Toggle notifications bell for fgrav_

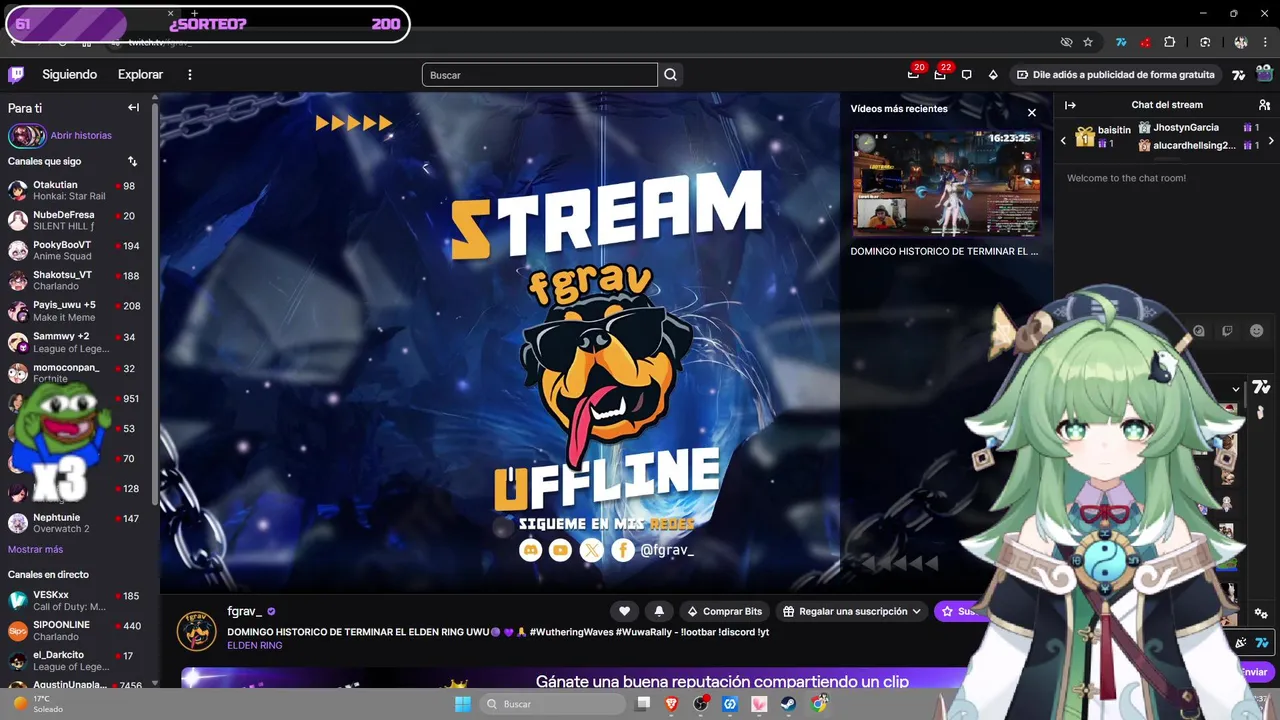659,611
